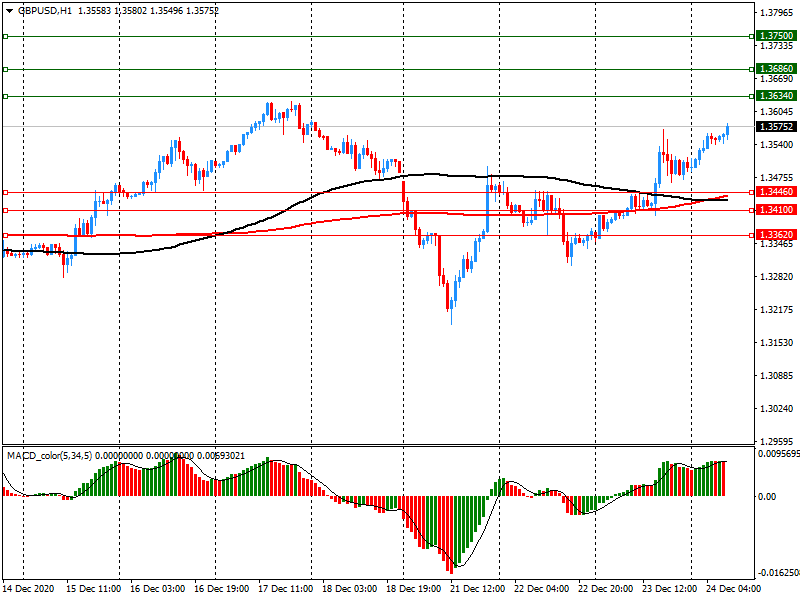Click the 24 Dec 04:00 time axis label

[x=734, y=589]
